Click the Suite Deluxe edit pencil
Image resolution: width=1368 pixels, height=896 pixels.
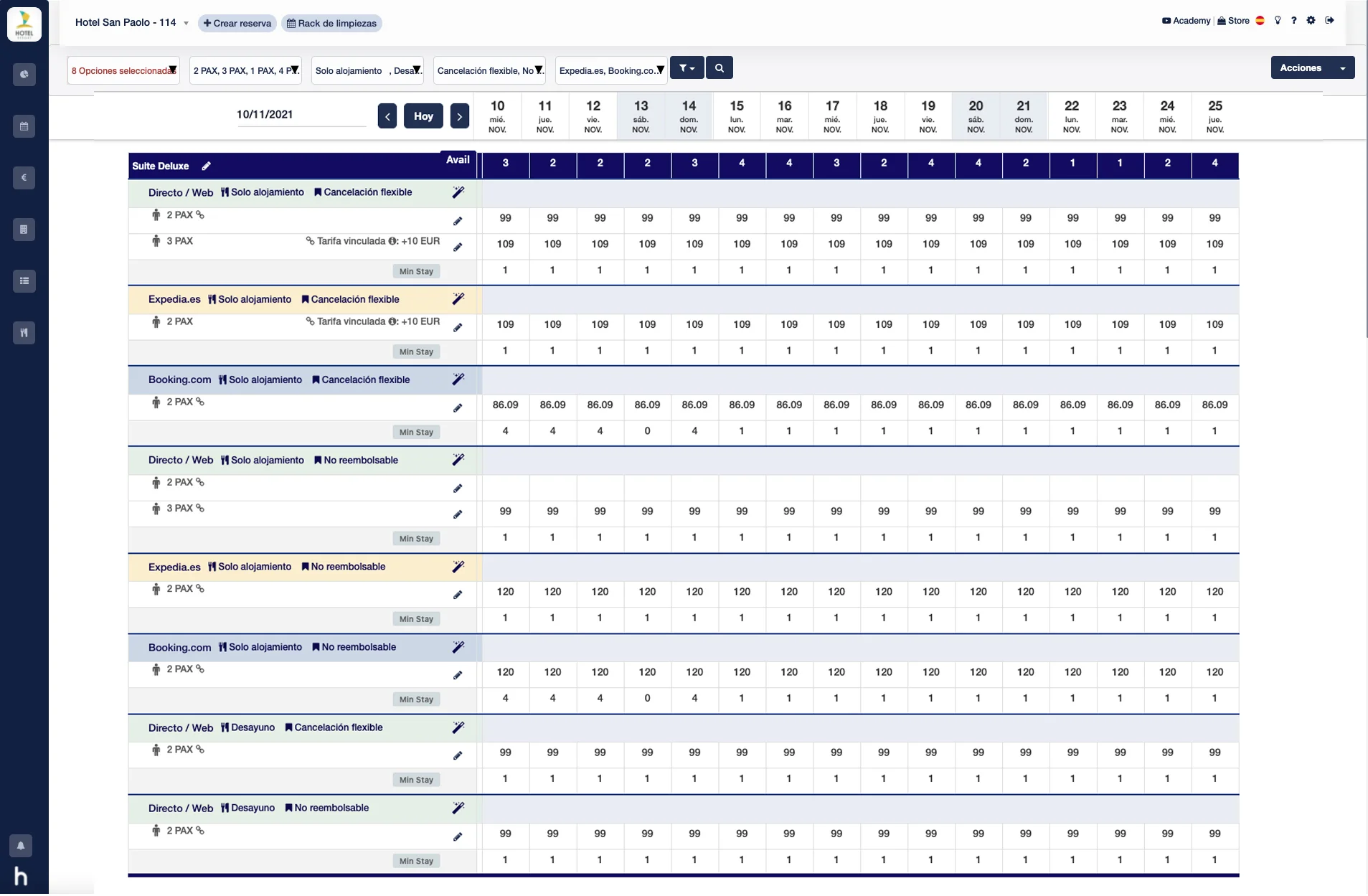click(207, 166)
